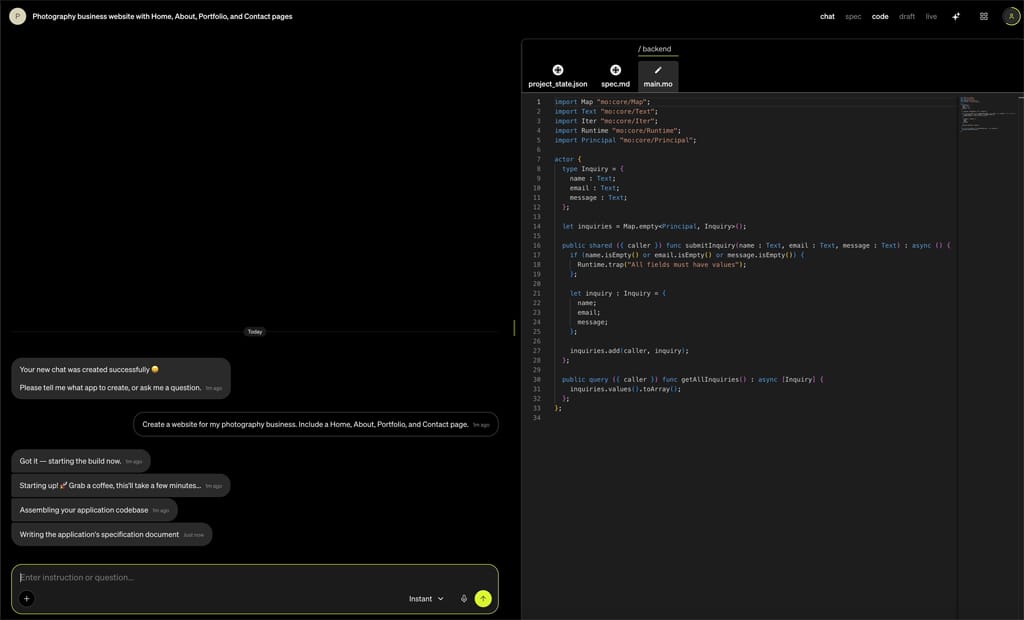Viewport: 1024px width, 620px height.
Task: Expand the Instant mode dropdown
Action: point(426,599)
